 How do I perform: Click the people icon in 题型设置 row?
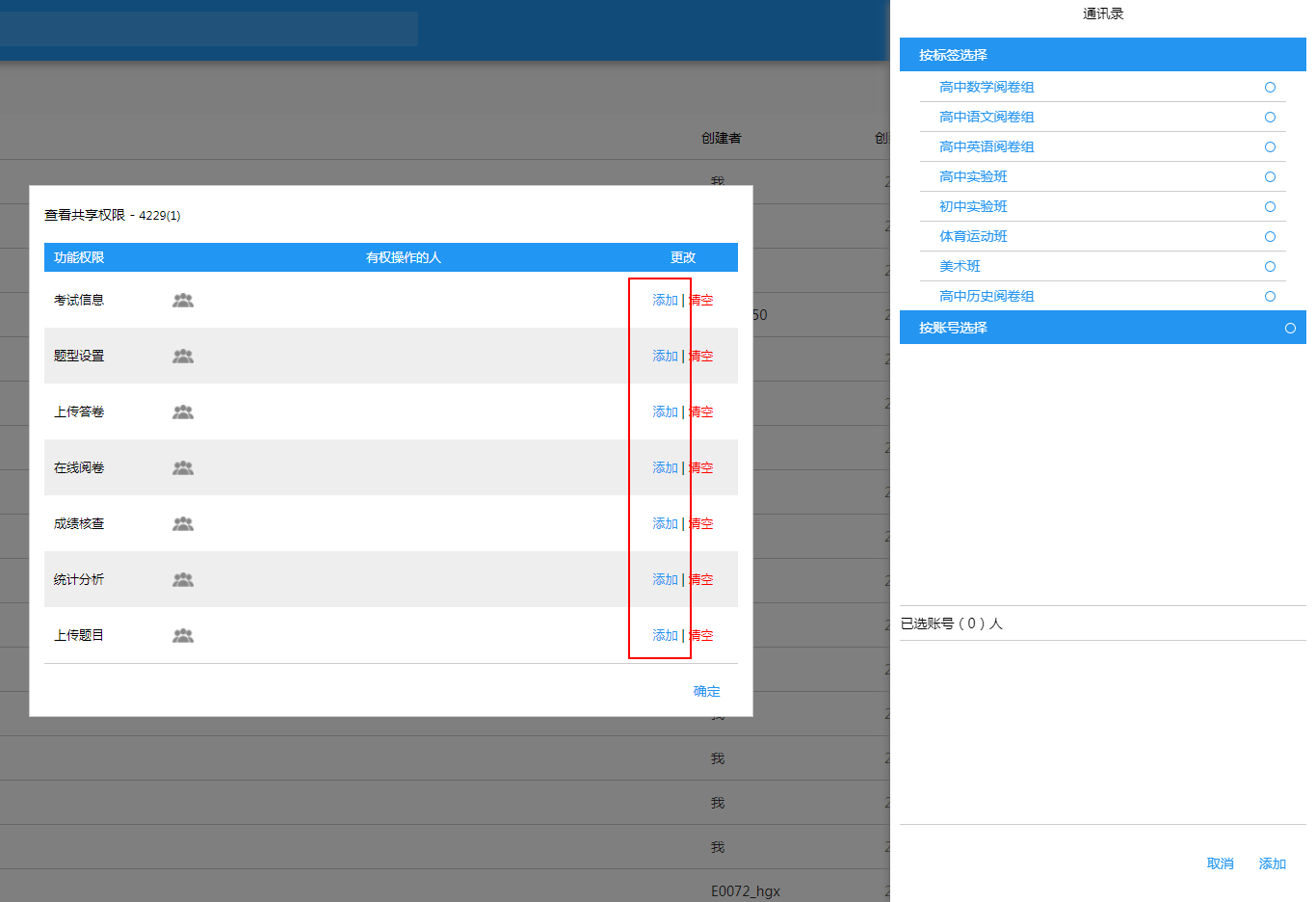183,357
